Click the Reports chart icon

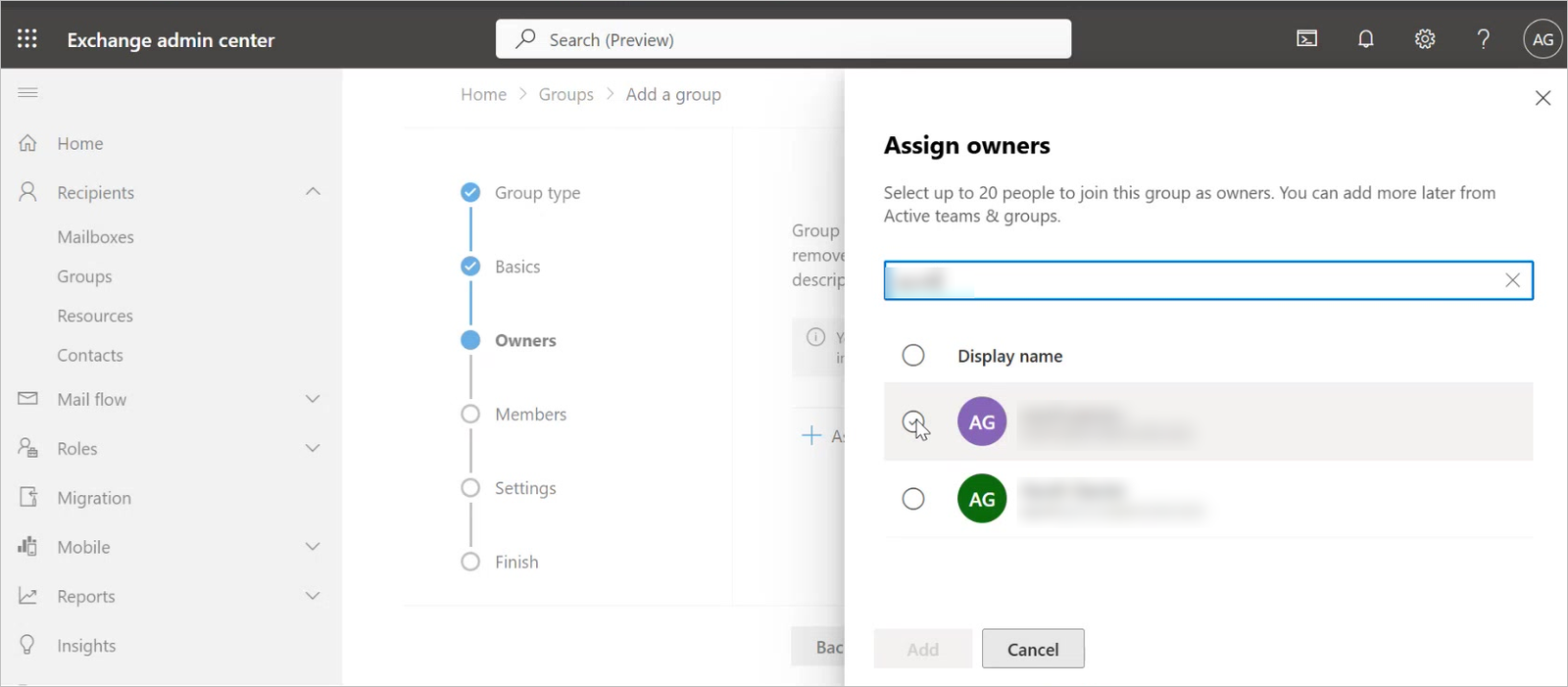[x=27, y=596]
